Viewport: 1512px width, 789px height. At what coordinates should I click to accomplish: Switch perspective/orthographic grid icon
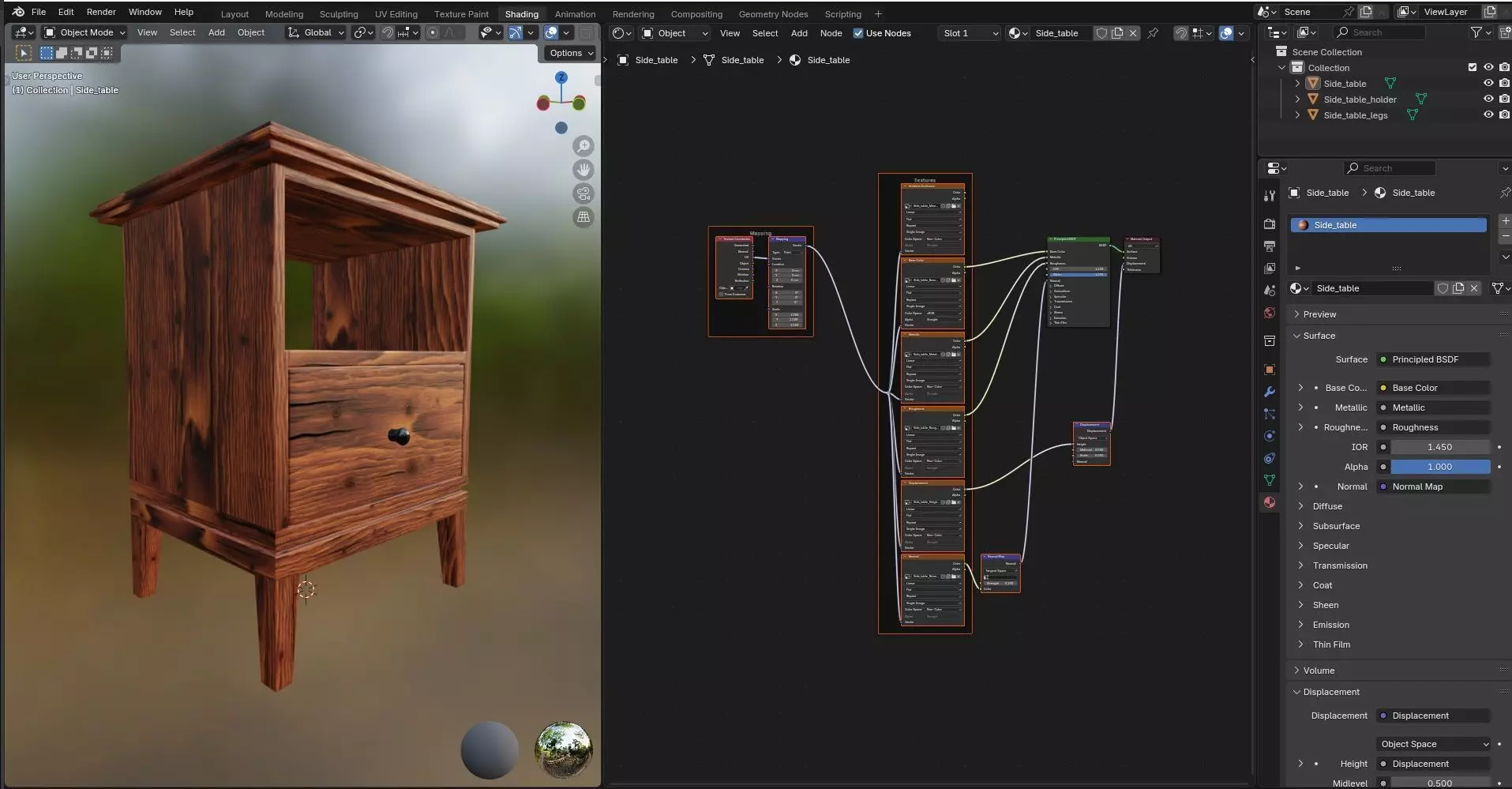(583, 217)
